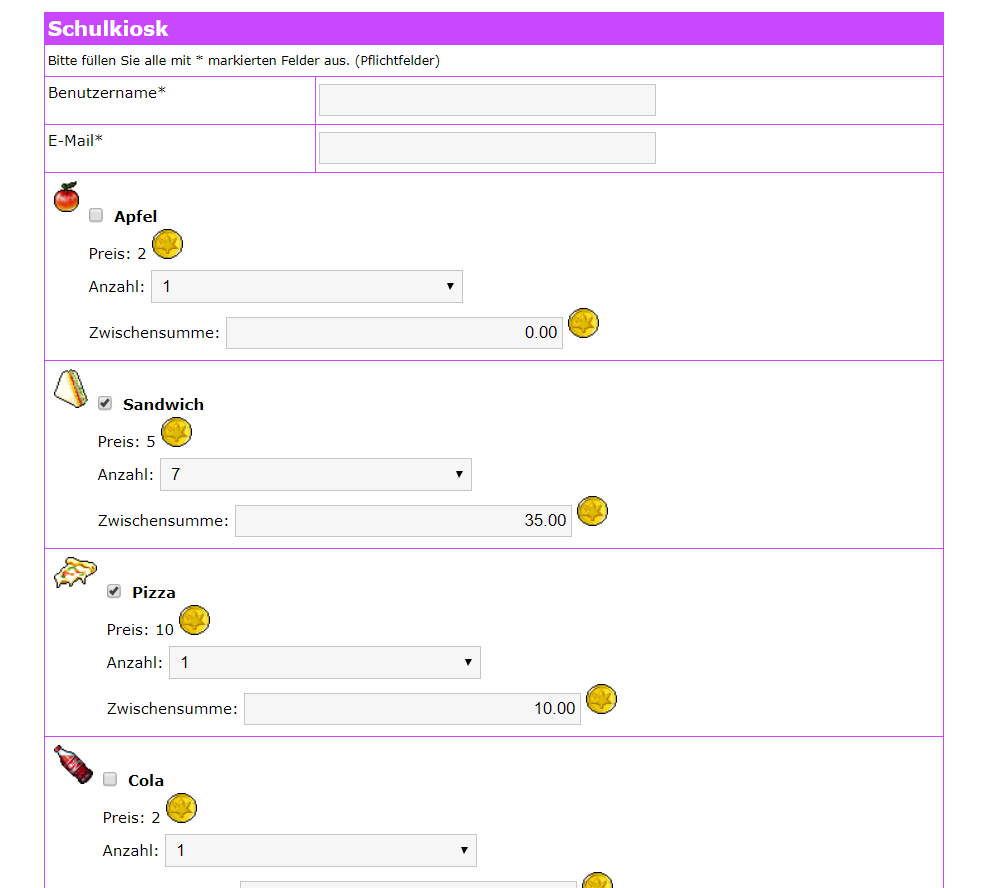Click the E-Mail* label
This screenshot has width=984, height=888.
point(75,141)
